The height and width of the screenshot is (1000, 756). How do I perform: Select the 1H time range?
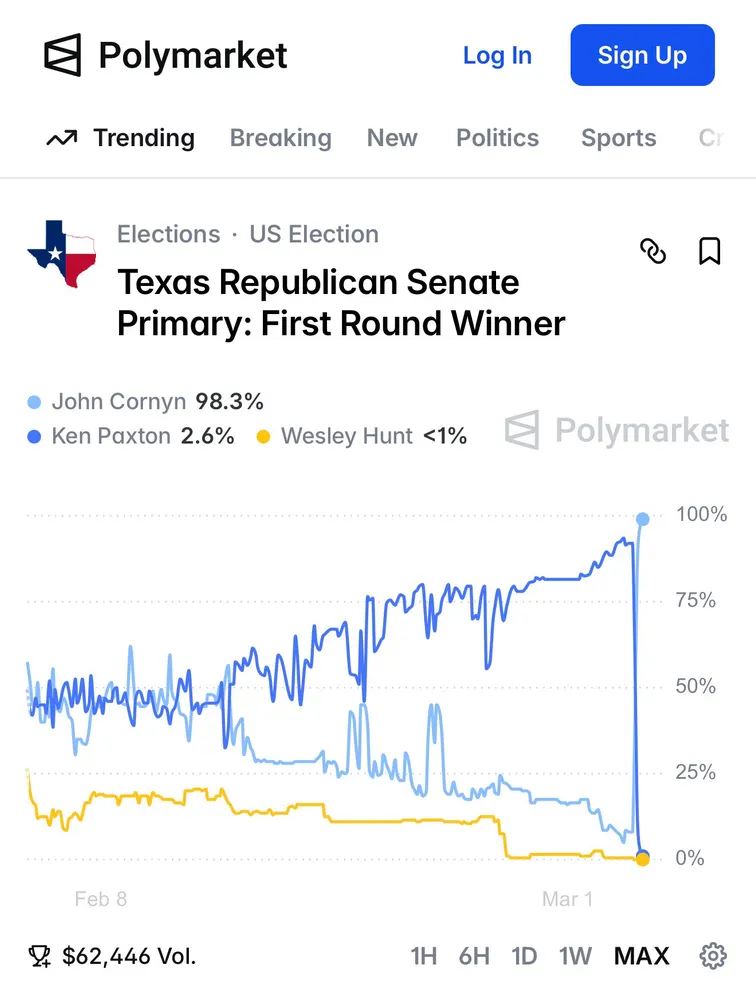click(424, 956)
